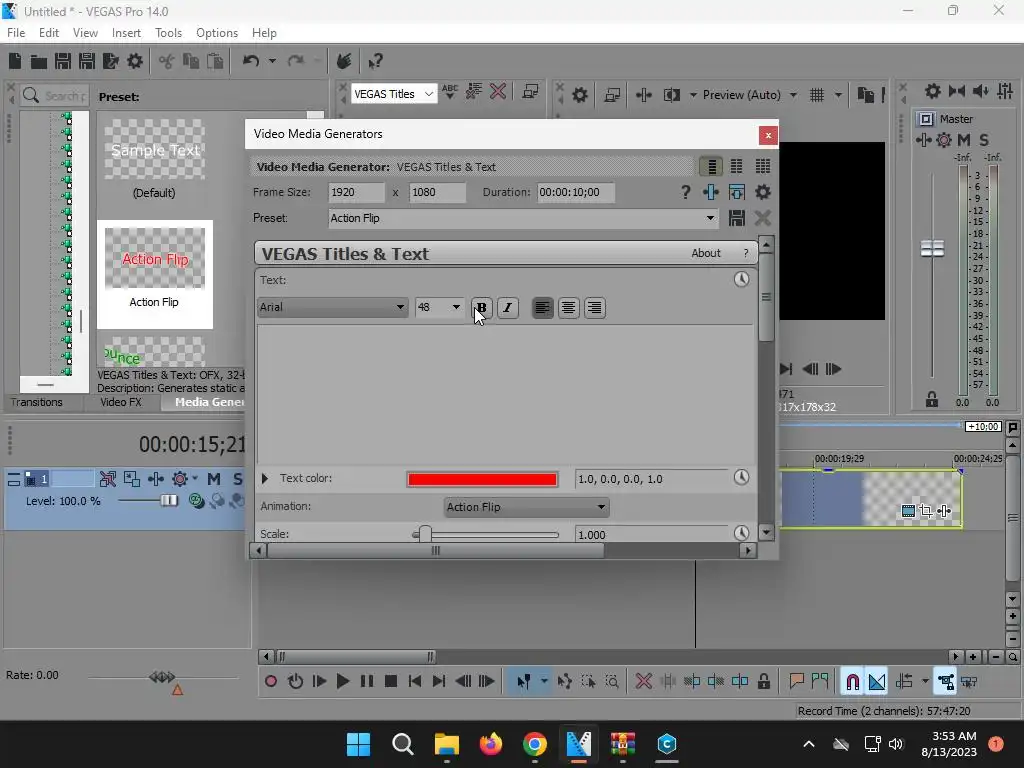Click the Lock Event padlock icon
Screen dimensions: 1024x768
click(763, 682)
